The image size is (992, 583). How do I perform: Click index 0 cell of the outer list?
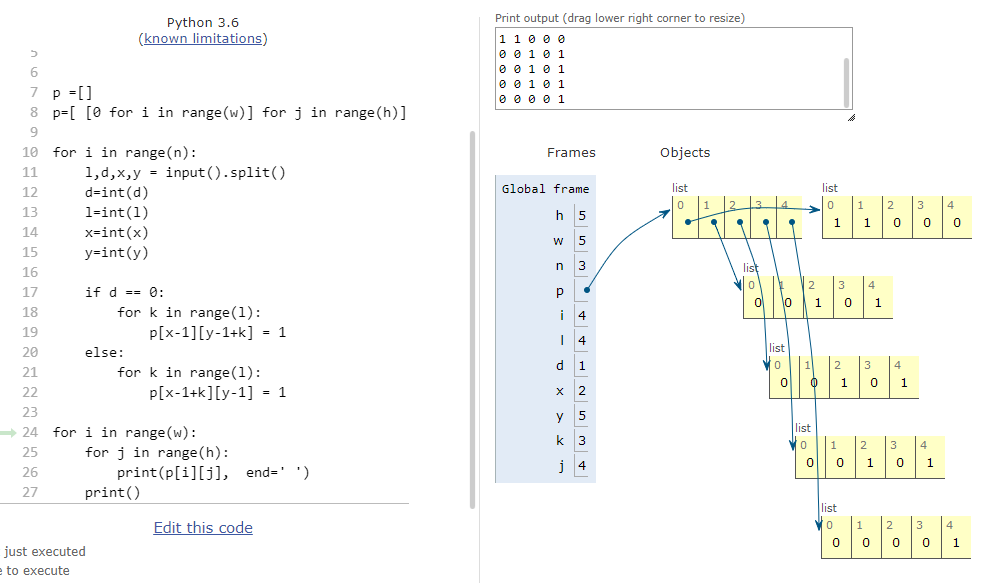pyautogui.click(x=686, y=217)
